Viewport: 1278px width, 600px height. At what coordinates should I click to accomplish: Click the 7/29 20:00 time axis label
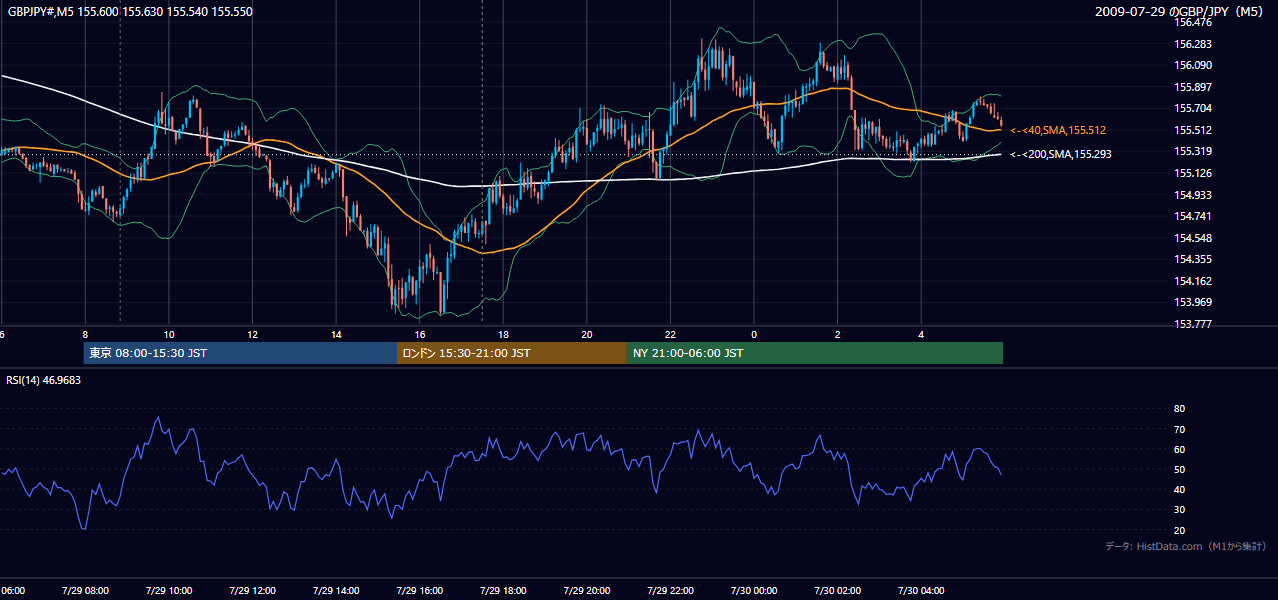tap(586, 591)
